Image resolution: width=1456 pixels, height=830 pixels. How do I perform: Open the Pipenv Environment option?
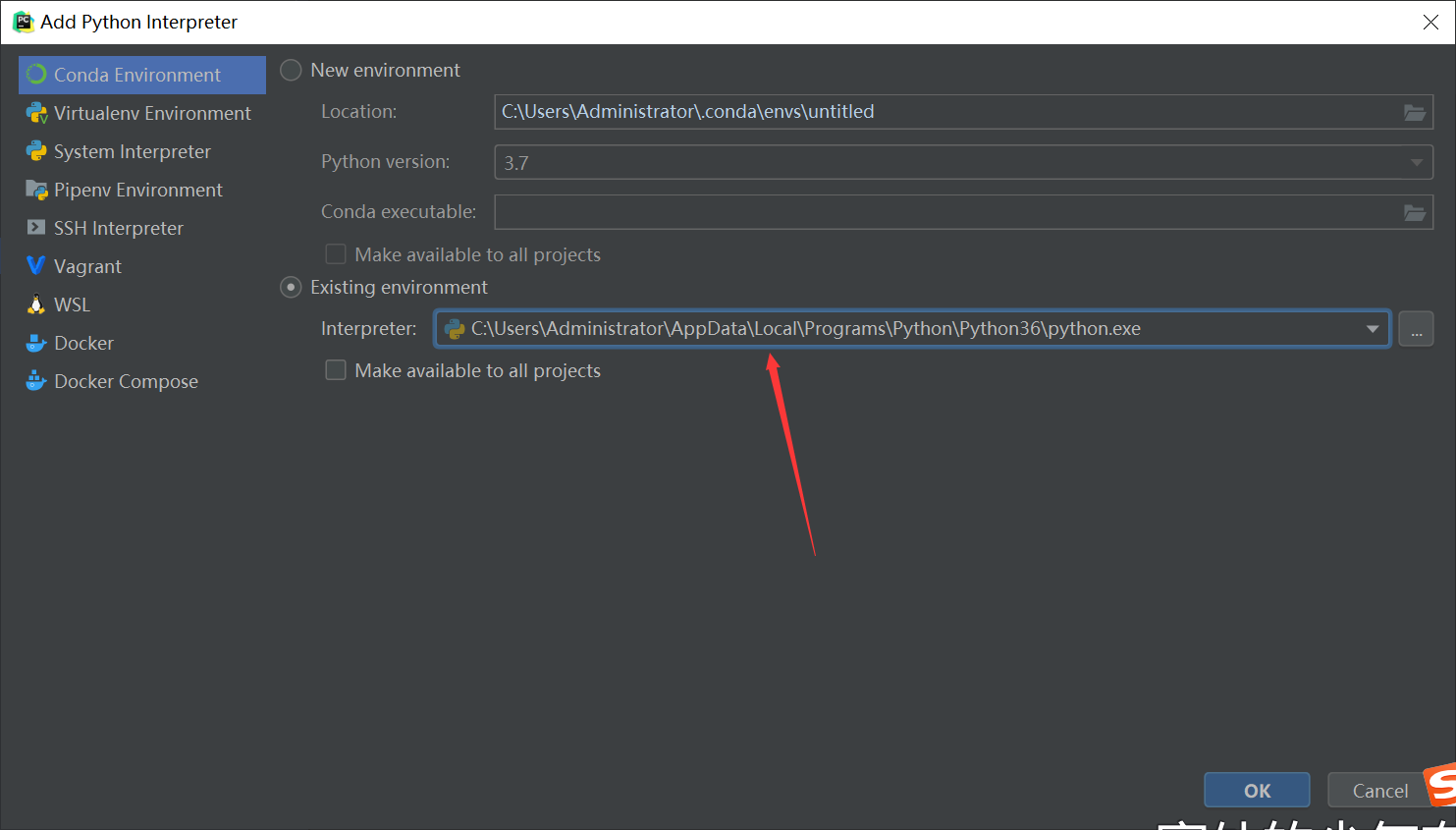tap(142, 190)
